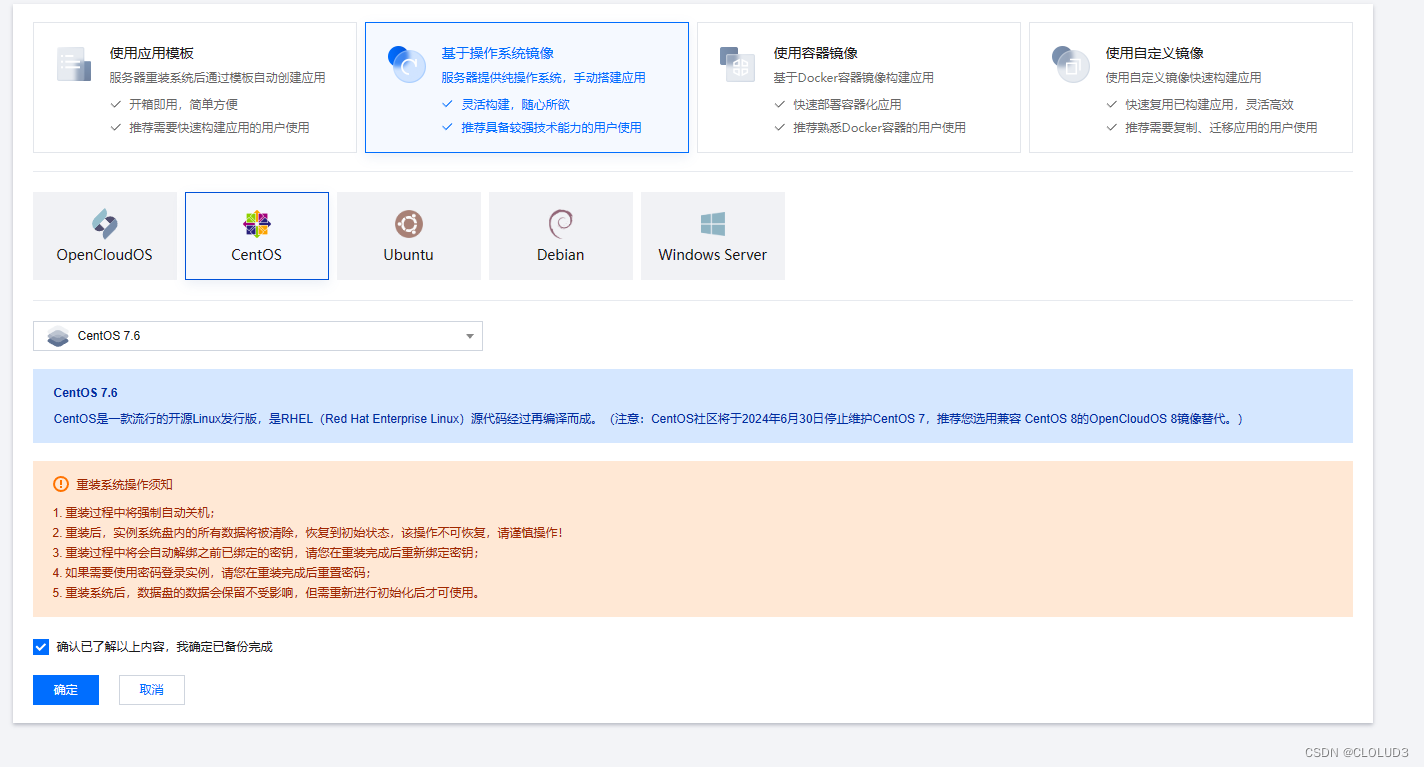Image resolution: width=1424 pixels, height=767 pixels.
Task: Click the OS image card icon
Action: pyautogui.click(x=406, y=64)
